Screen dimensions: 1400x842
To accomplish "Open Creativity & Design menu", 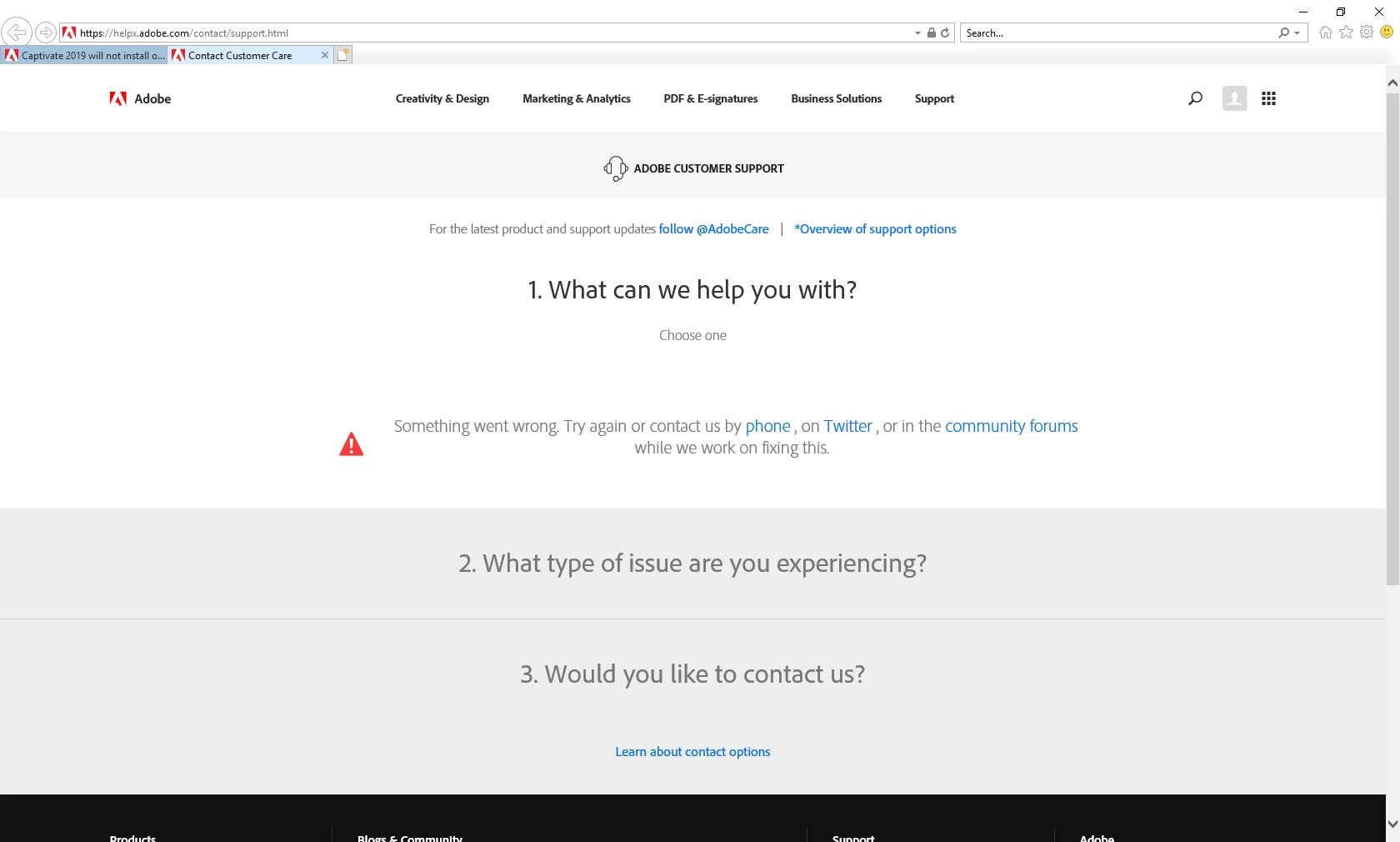I will pyautogui.click(x=442, y=98).
